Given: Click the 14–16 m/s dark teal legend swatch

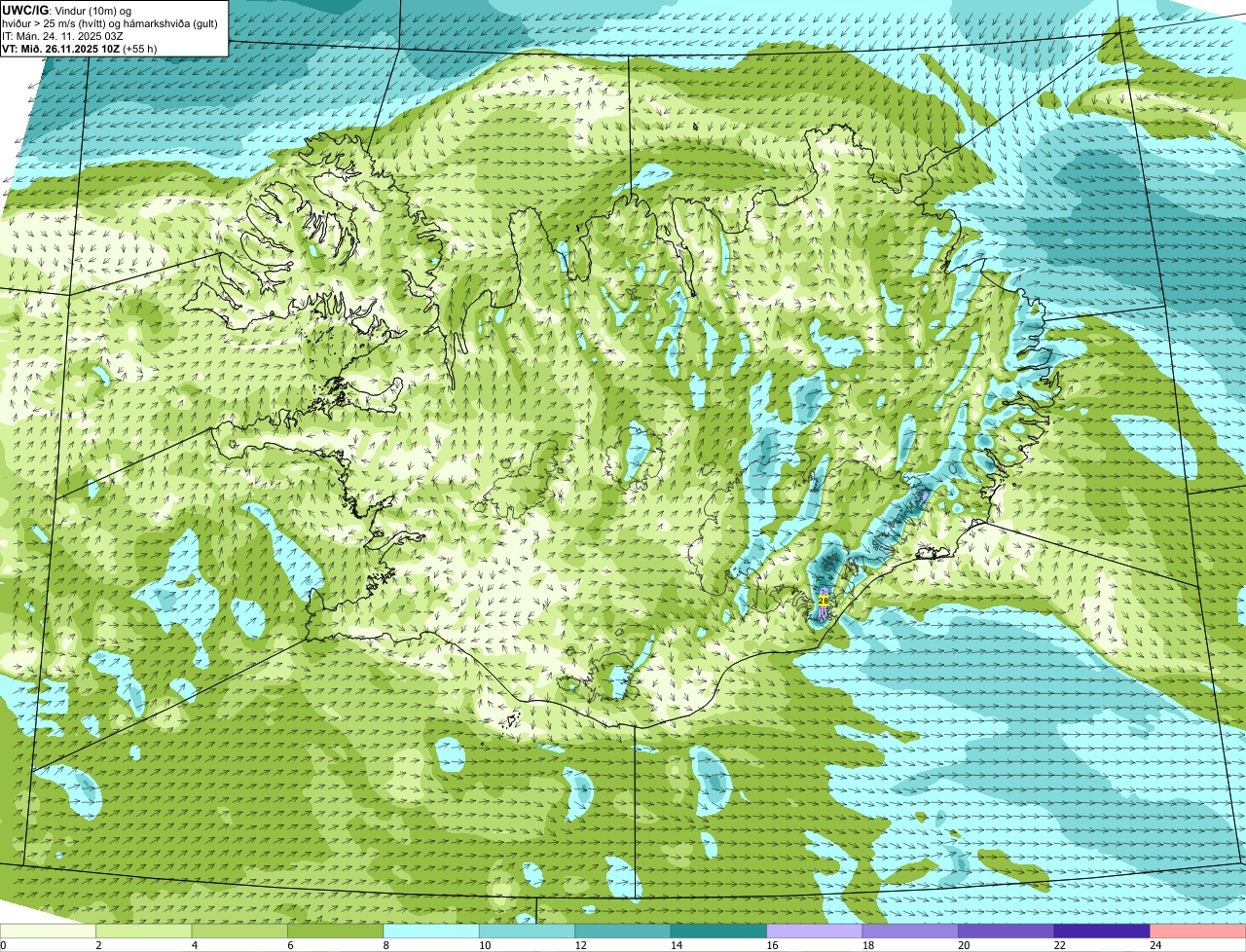Looking at the screenshot, I should pos(718,932).
